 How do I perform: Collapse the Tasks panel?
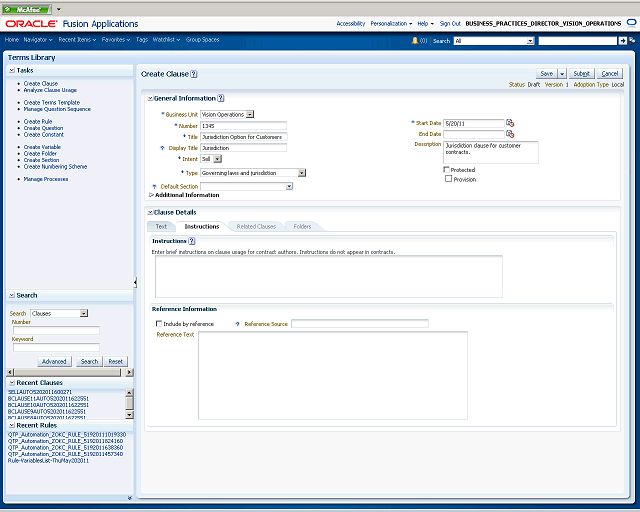(x=12, y=70)
